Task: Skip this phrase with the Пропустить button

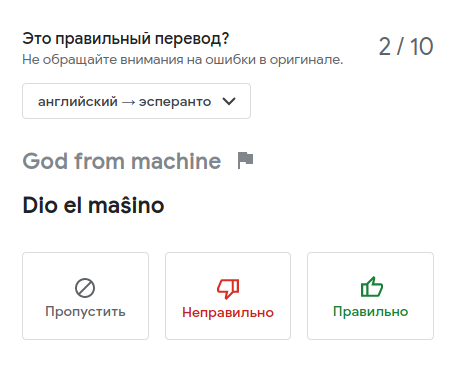Action: pos(85,296)
